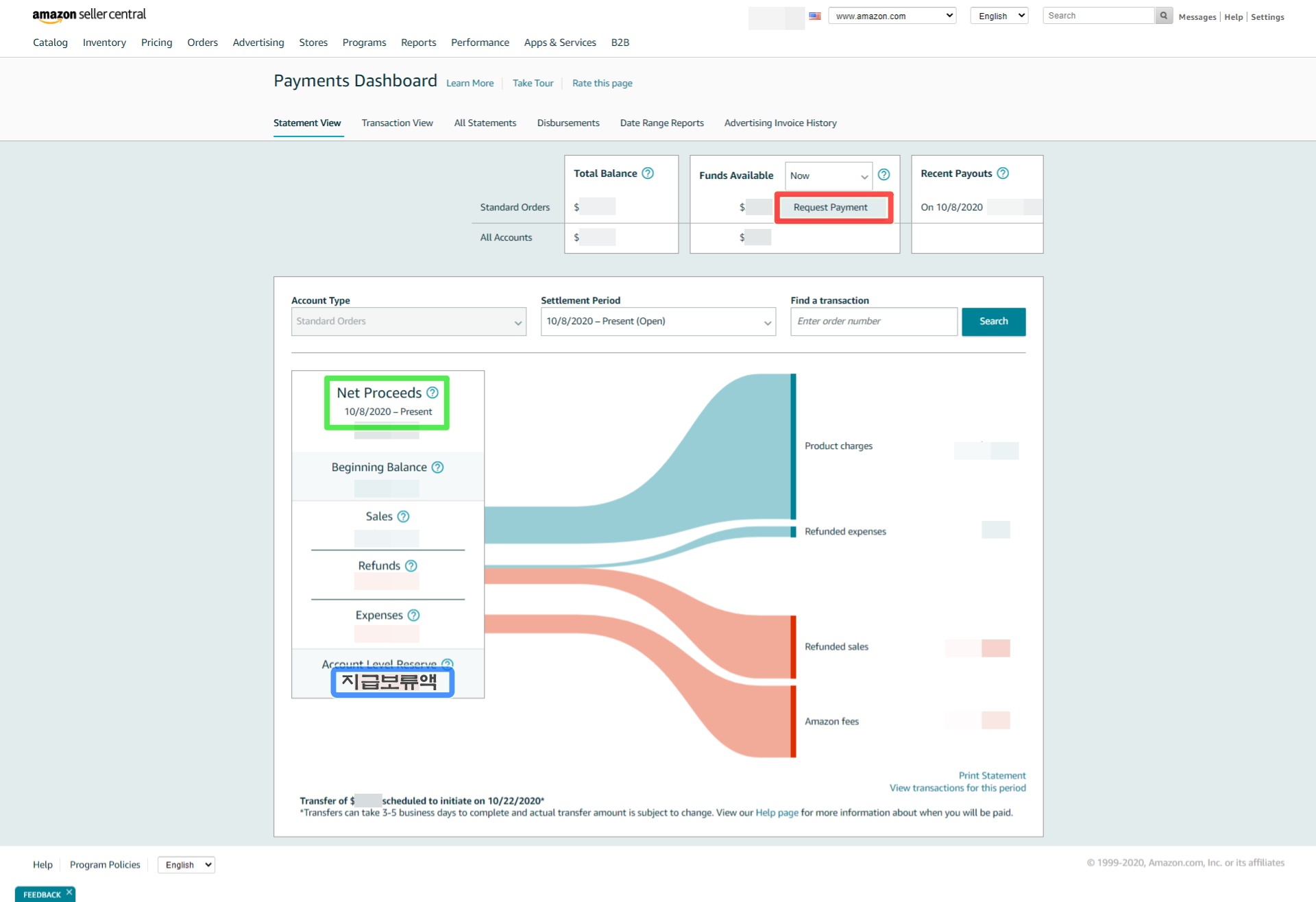
Task: Open the Catalog menu
Action: click(50, 42)
